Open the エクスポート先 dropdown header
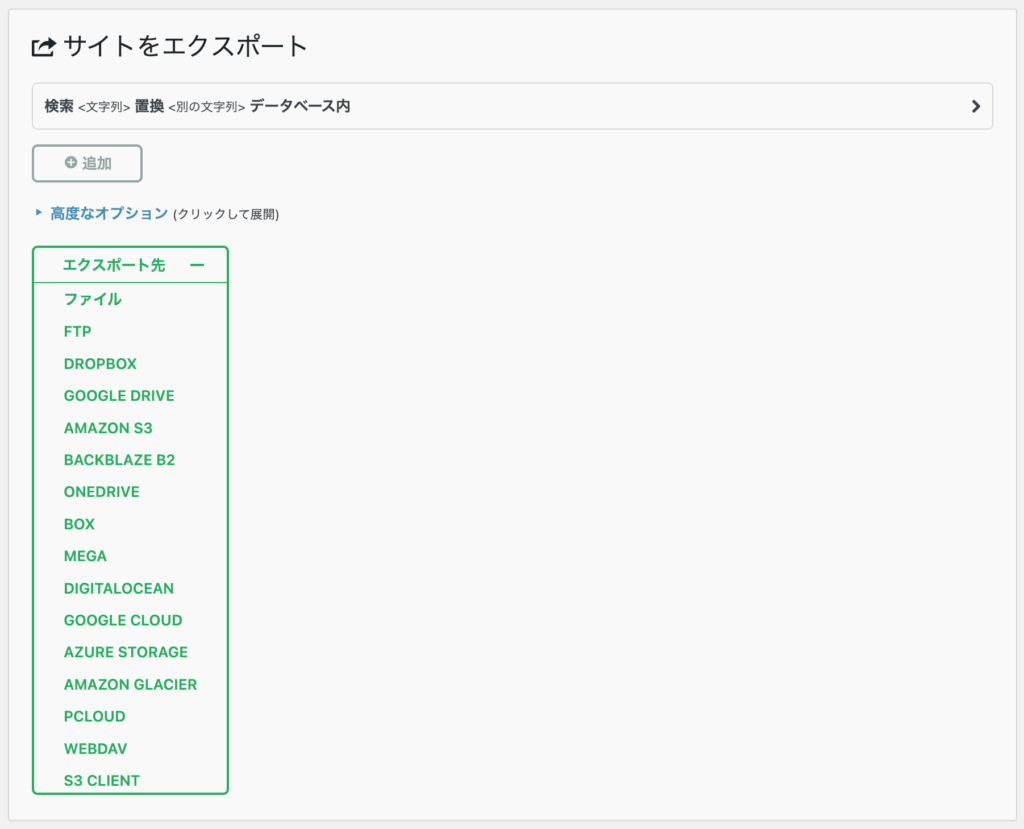 click(114, 265)
